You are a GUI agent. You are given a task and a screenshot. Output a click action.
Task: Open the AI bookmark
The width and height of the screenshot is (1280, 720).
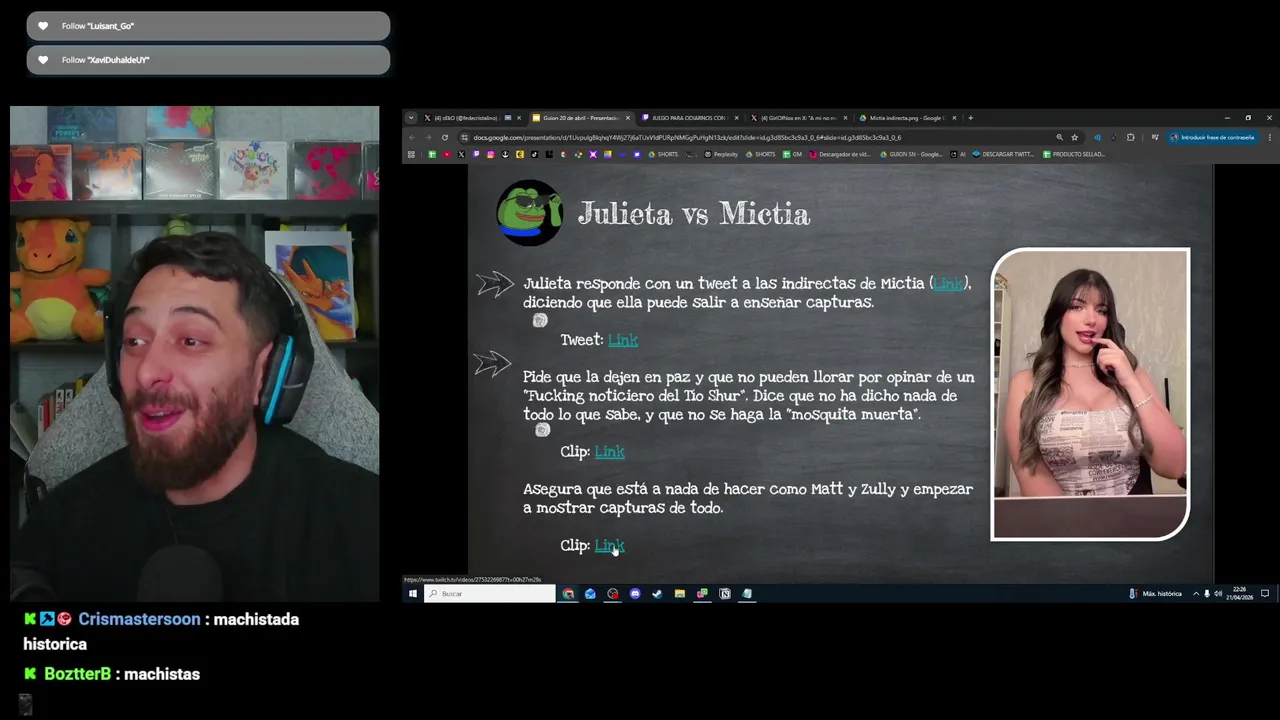[x=957, y=154]
